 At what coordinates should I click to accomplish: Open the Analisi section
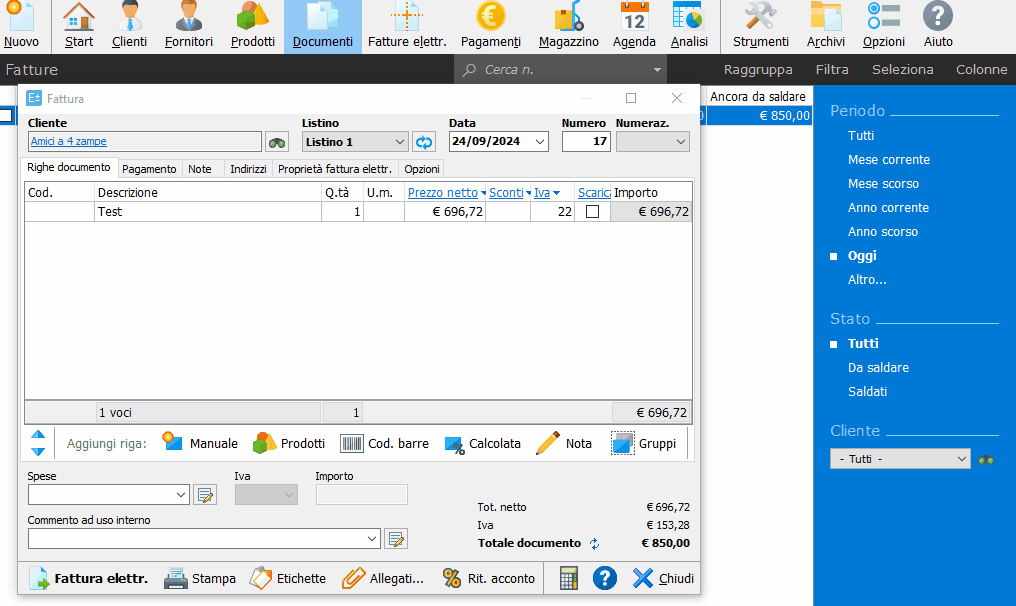[689, 26]
